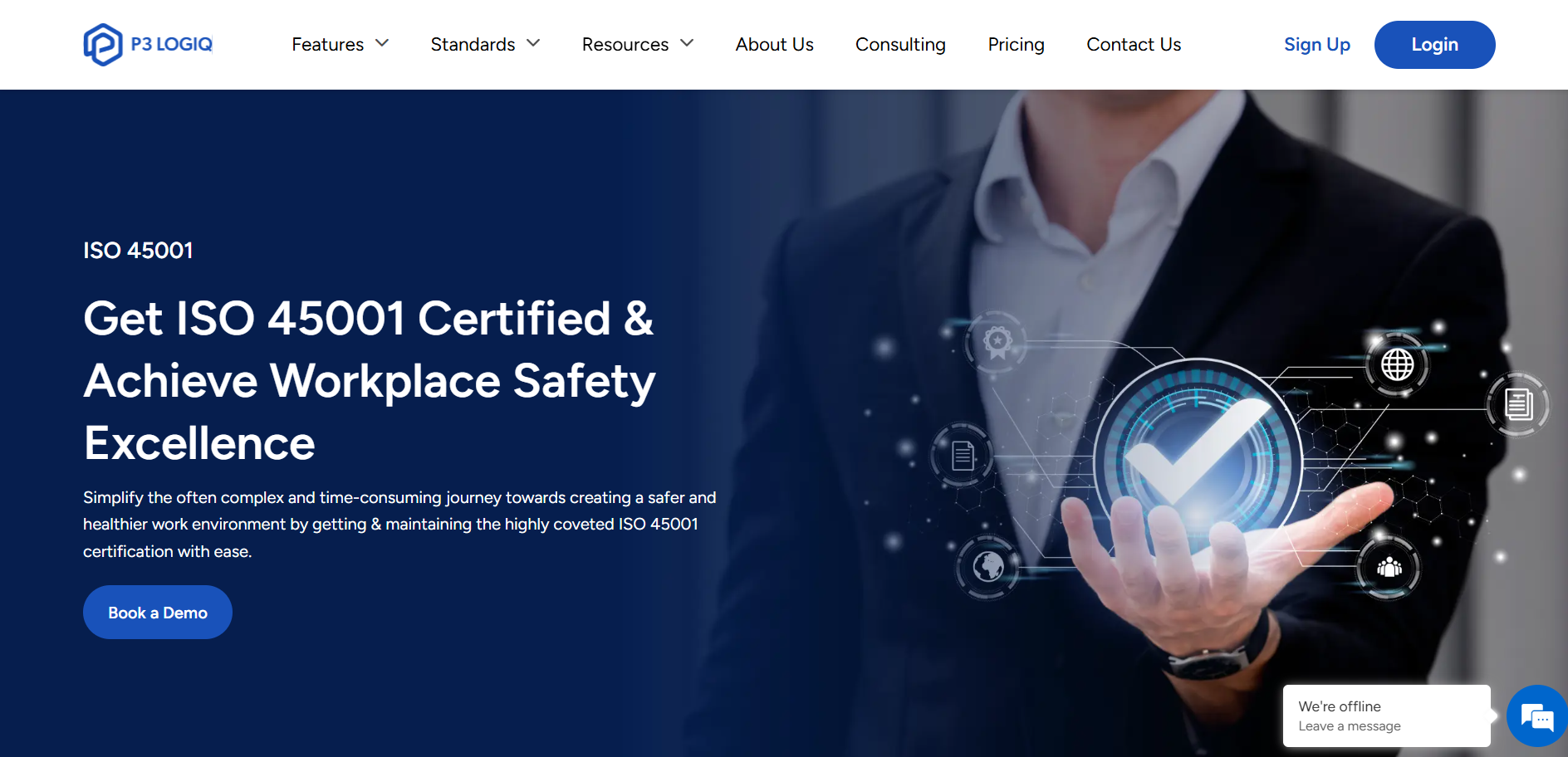Viewport: 1568px width, 757px height.
Task: Click the "ISO 45001" label above the headline
Action: [138, 250]
